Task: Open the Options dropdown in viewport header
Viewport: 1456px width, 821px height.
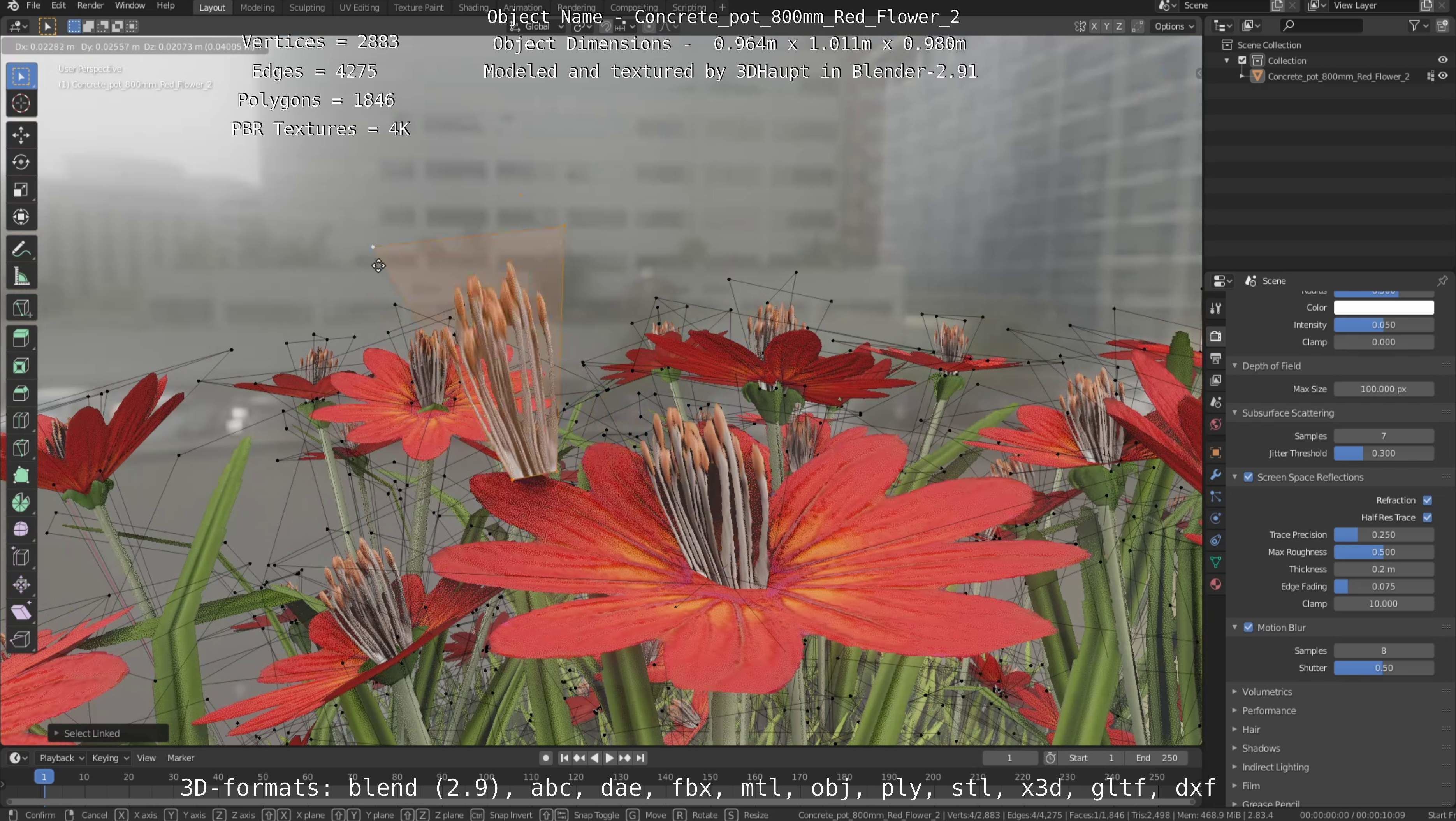Action: click(x=1174, y=26)
